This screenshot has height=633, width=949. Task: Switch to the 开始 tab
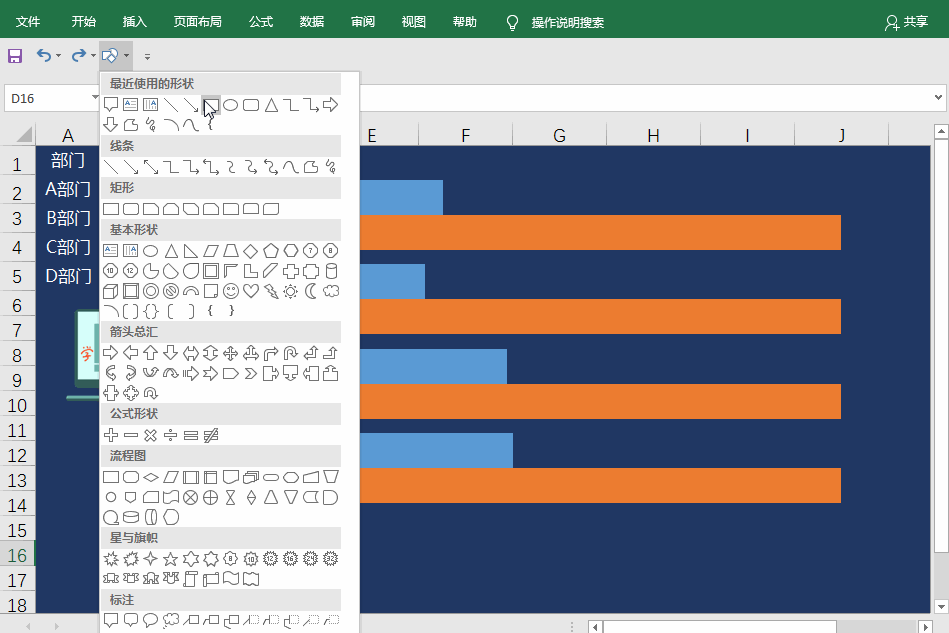(x=84, y=22)
